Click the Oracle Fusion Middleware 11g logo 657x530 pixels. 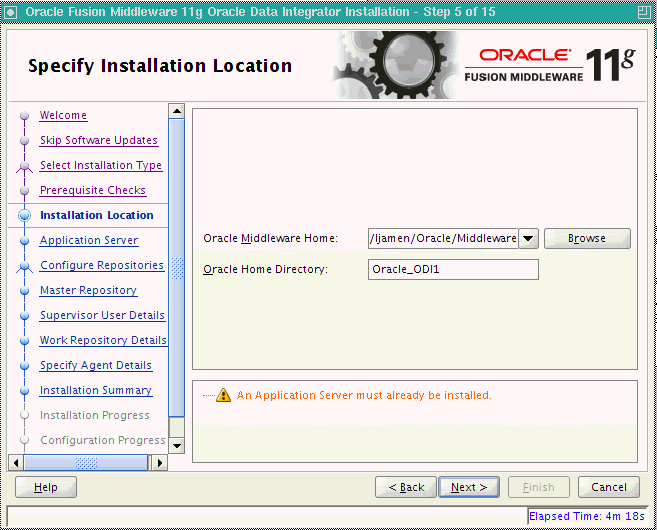pyautogui.click(x=550, y=65)
